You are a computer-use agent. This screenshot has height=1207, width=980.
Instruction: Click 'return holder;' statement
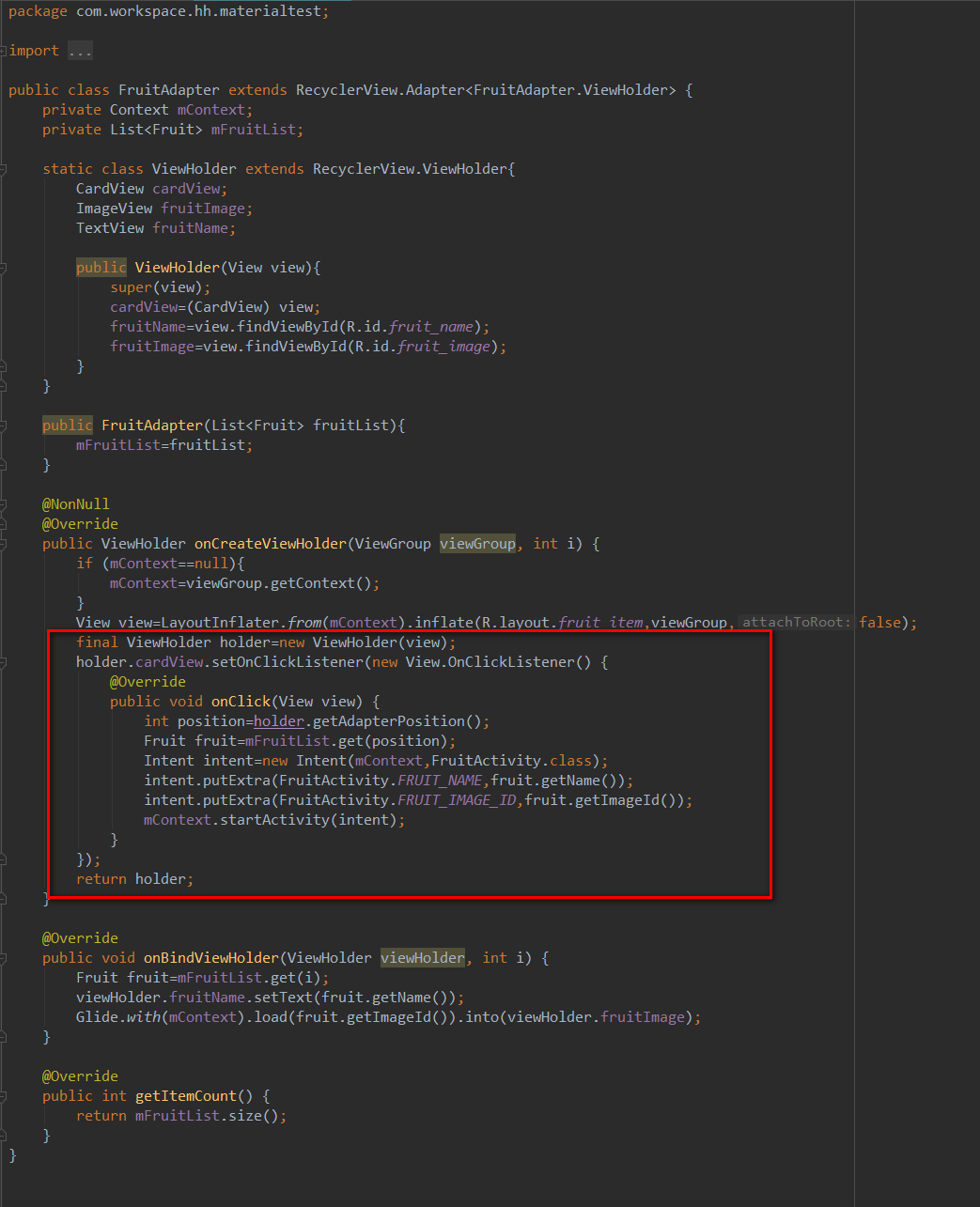[135, 879]
